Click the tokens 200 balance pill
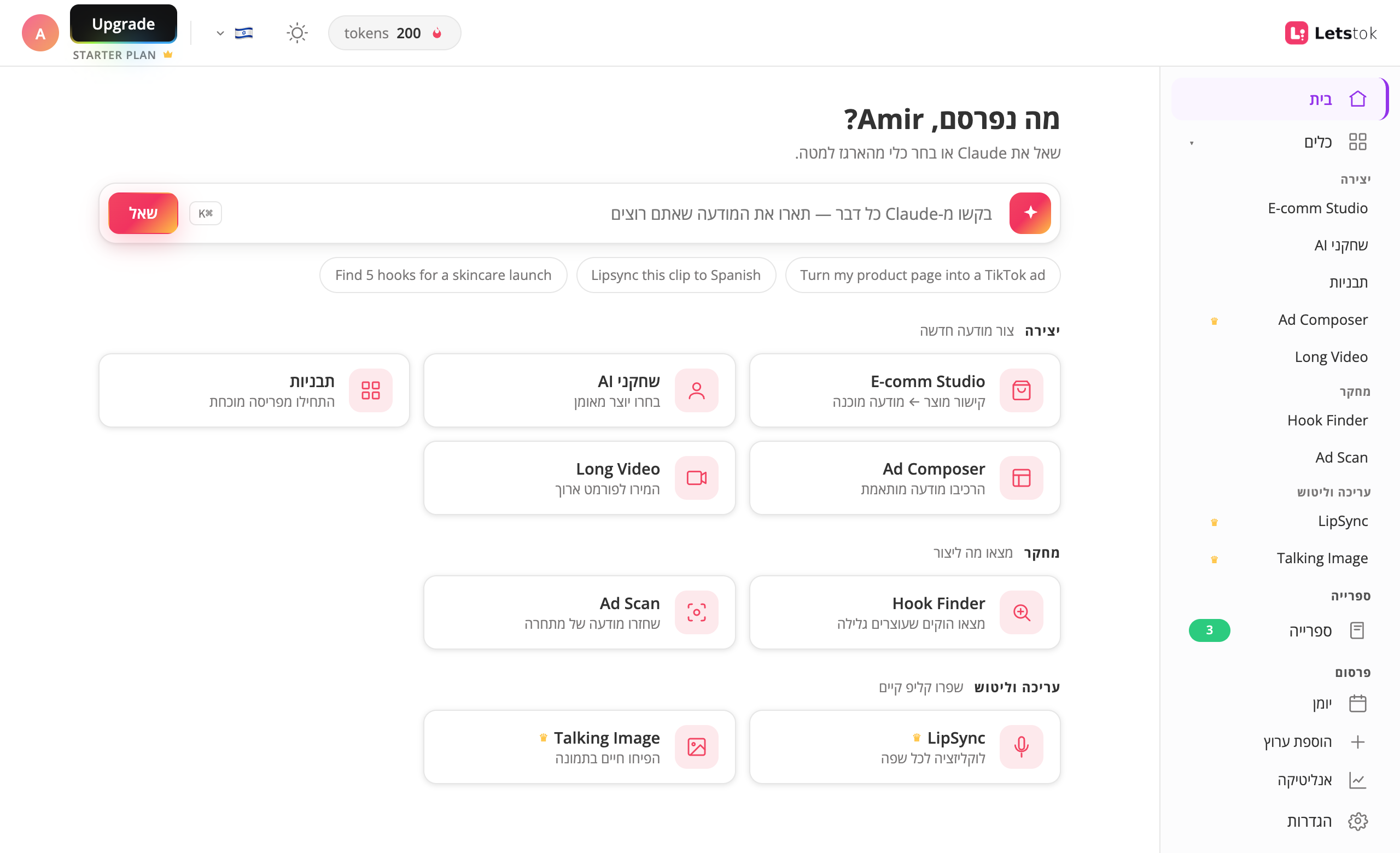 point(394,33)
